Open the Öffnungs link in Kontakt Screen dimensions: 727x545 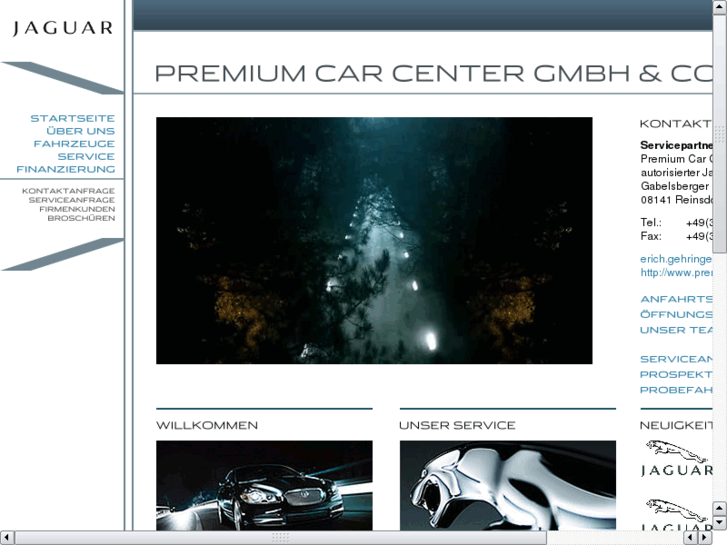tap(676, 314)
